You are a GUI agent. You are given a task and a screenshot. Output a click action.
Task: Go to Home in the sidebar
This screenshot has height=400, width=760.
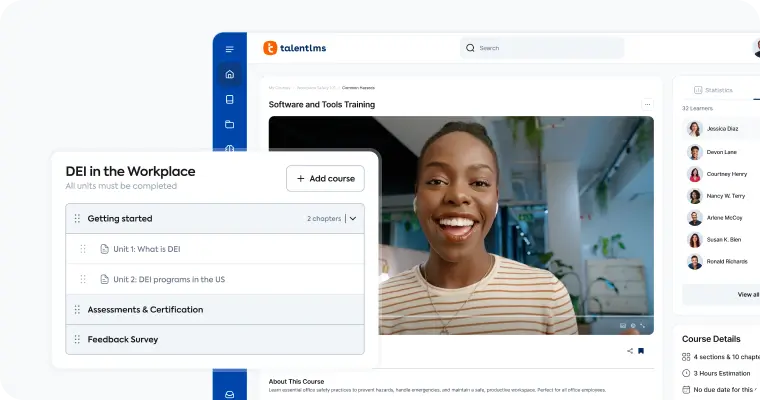[230, 74]
